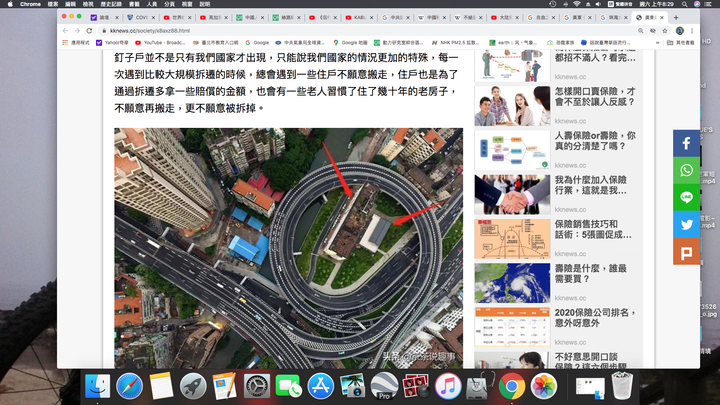Open System Preferences from the Dock

tap(257, 386)
